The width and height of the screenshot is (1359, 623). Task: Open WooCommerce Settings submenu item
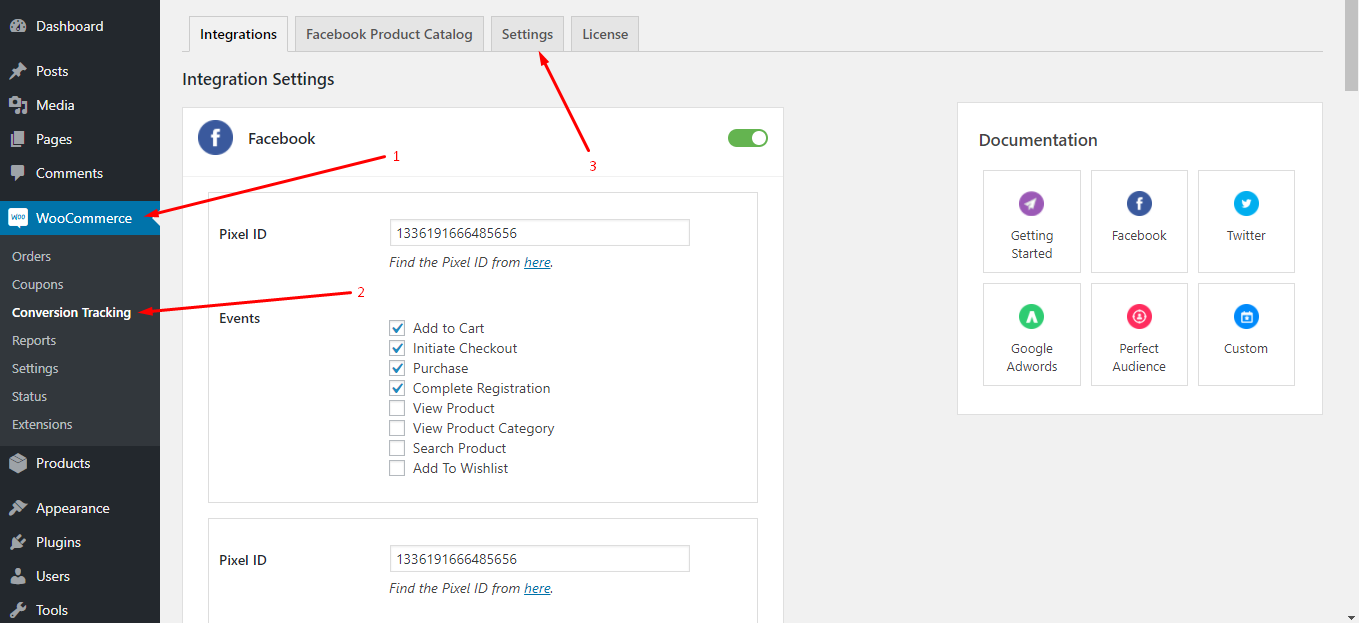tap(35, 368)
